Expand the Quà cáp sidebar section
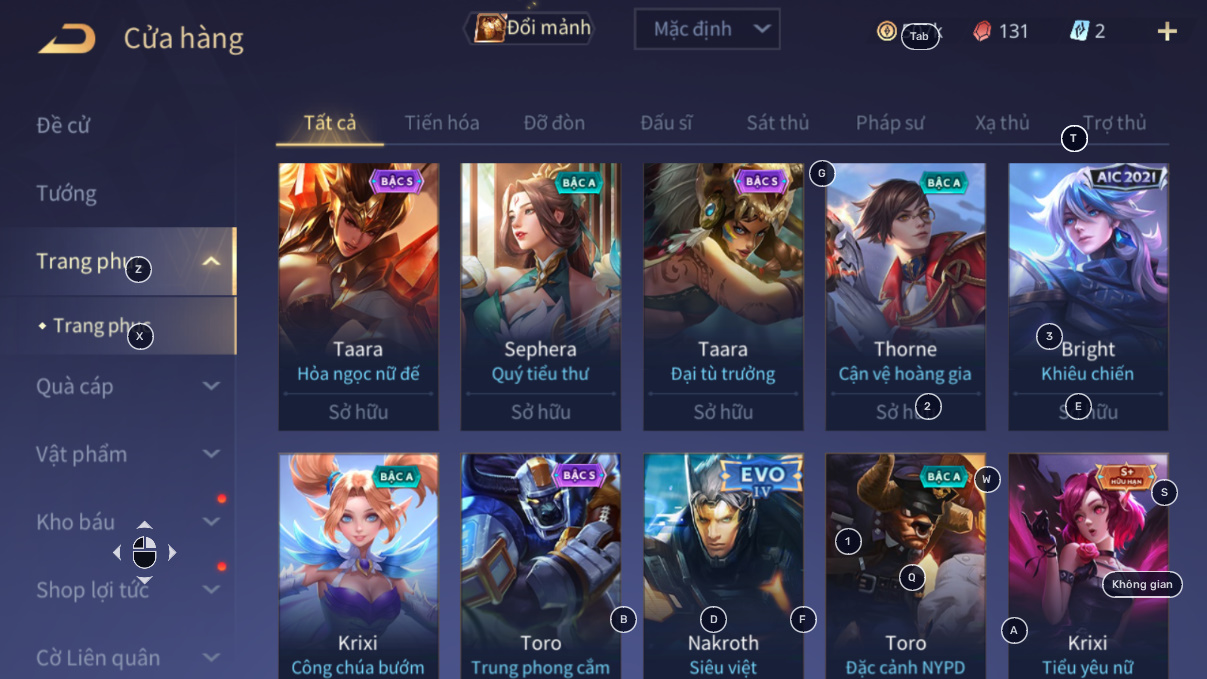Viewport: 1207px width, 679px height. 211,386
